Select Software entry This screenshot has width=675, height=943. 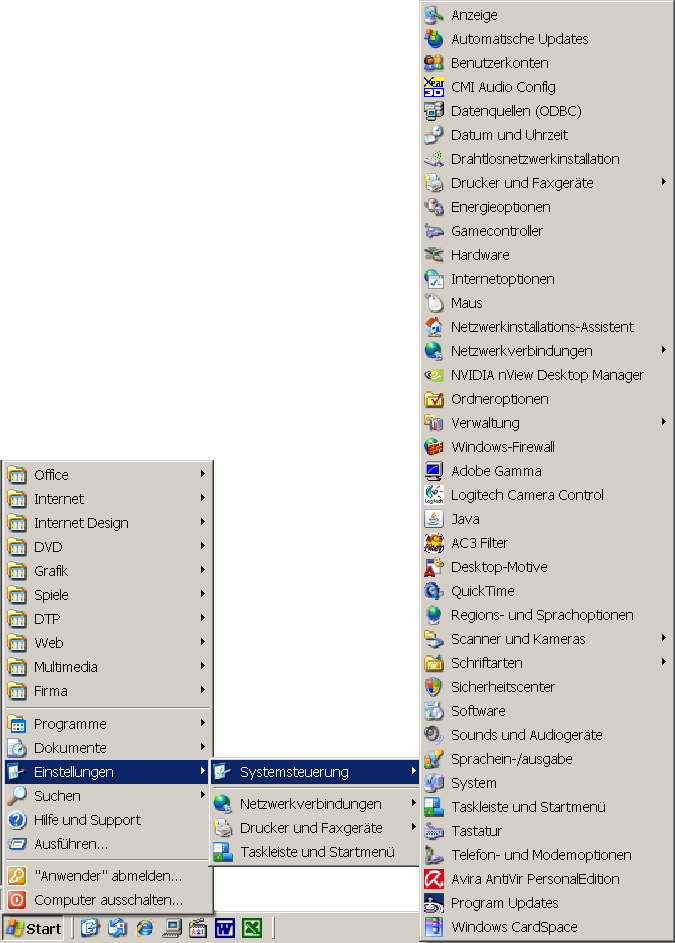tap(547, 711)
